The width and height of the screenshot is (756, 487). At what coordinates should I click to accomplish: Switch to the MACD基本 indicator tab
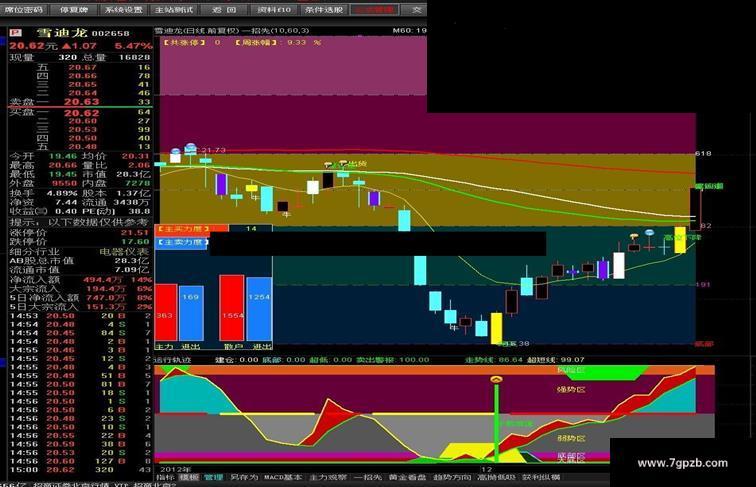point(284,477)
